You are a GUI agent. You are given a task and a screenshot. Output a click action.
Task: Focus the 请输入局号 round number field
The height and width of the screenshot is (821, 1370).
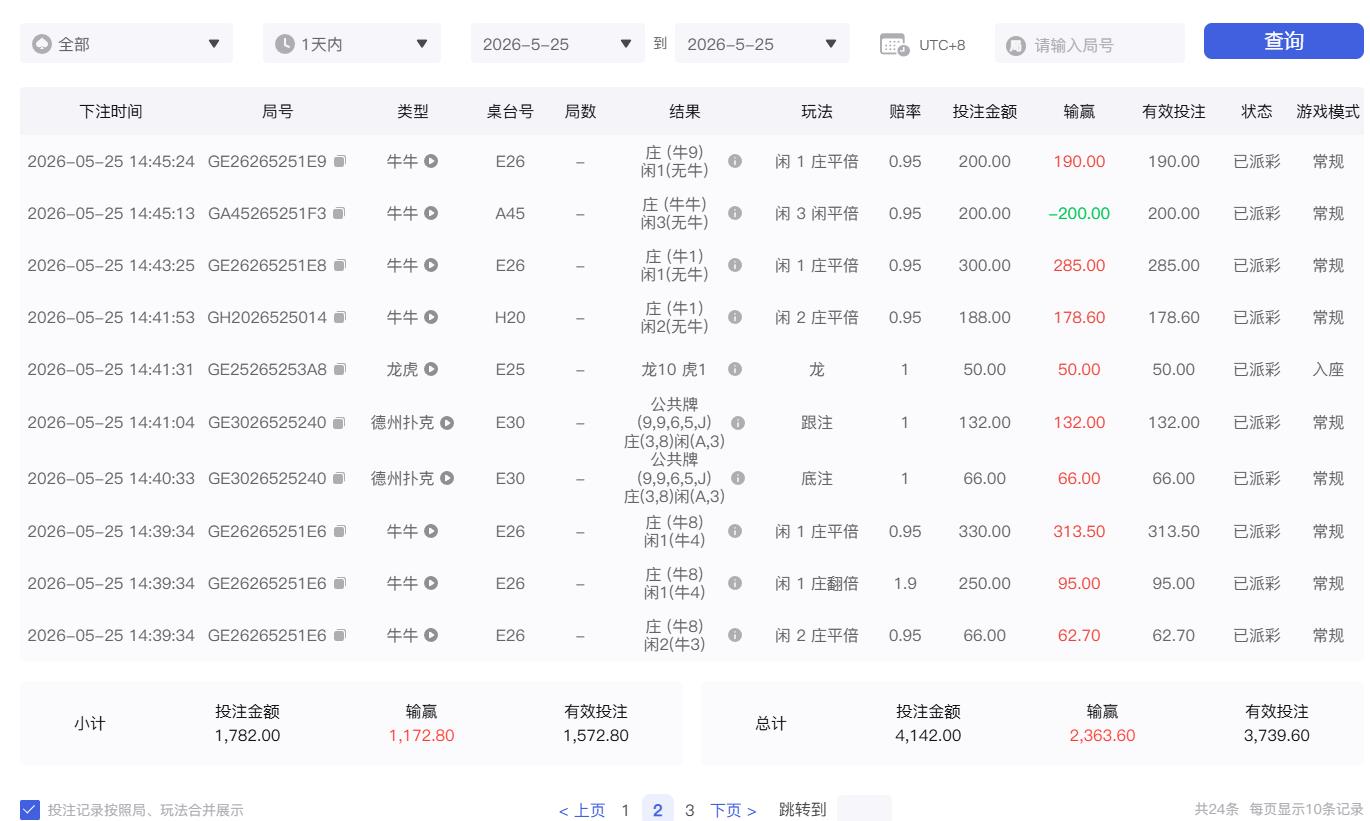pyautogui.click(x=1090, y=44)
